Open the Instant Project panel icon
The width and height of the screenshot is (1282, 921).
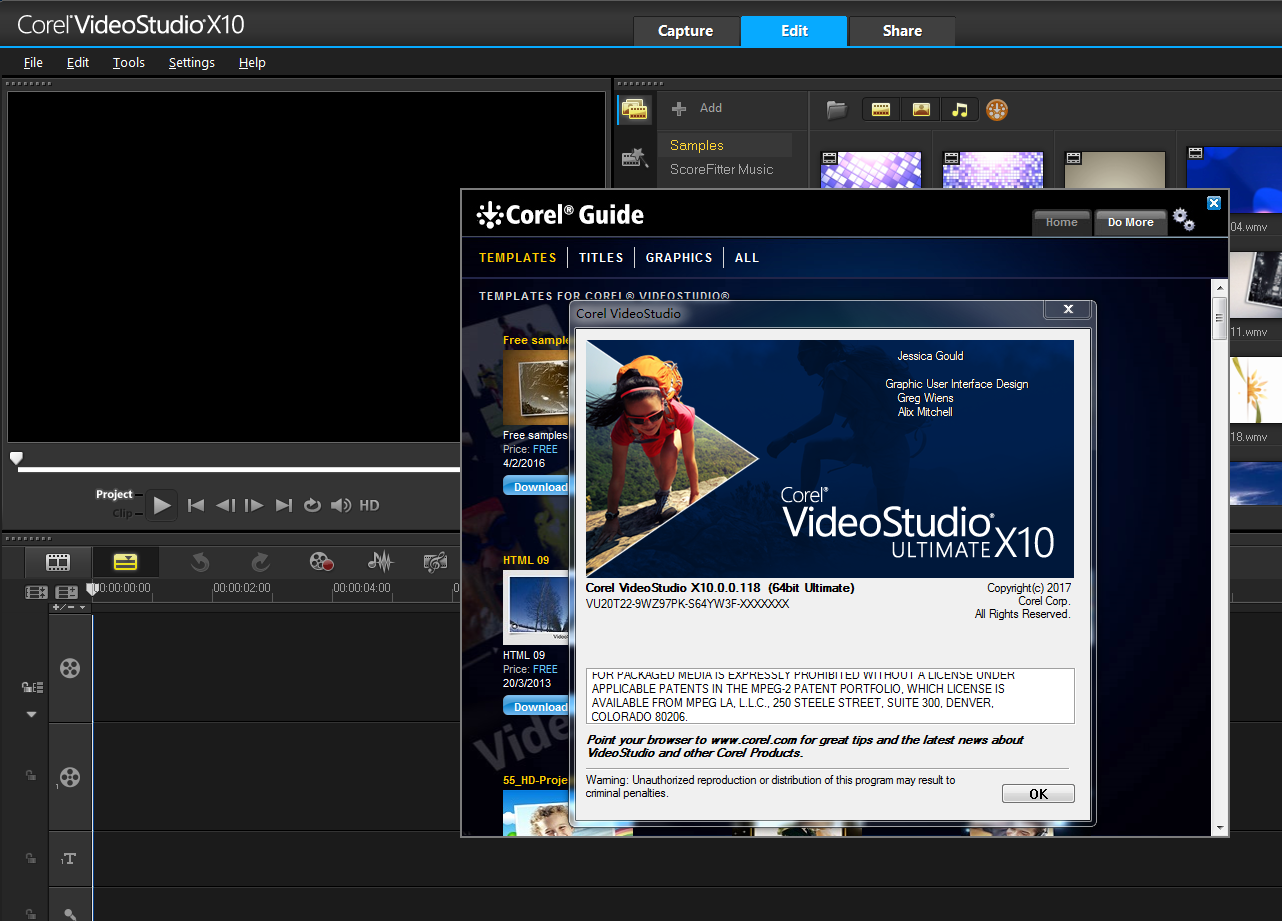(635, 157)
